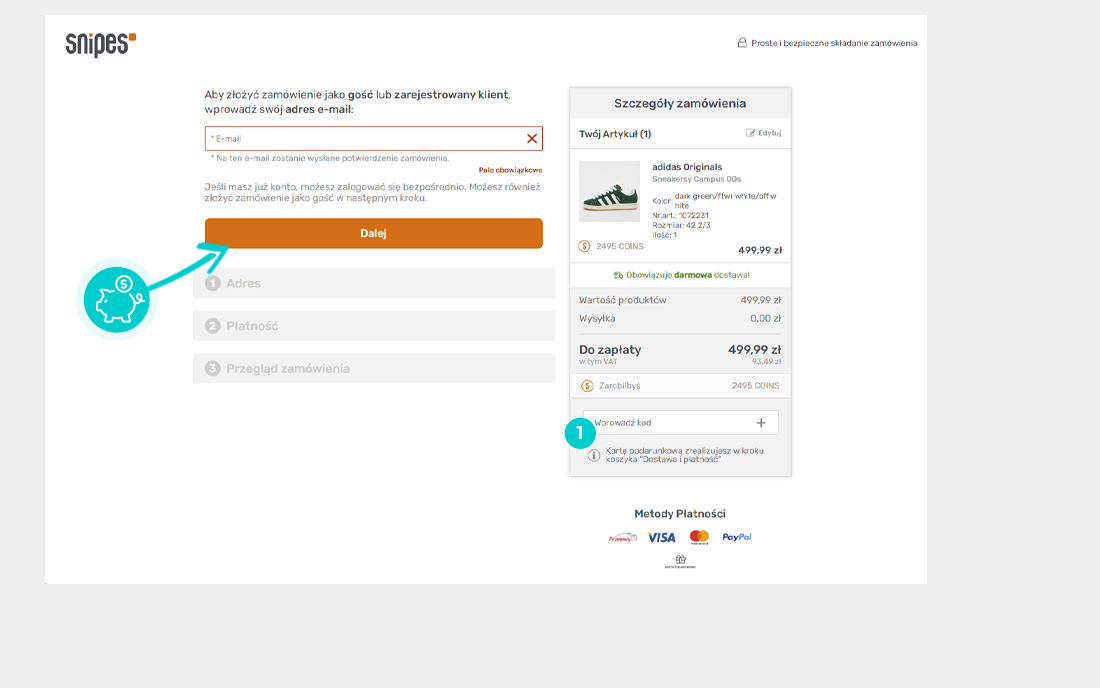Click the Wprowadź kod field

point(680,423)
